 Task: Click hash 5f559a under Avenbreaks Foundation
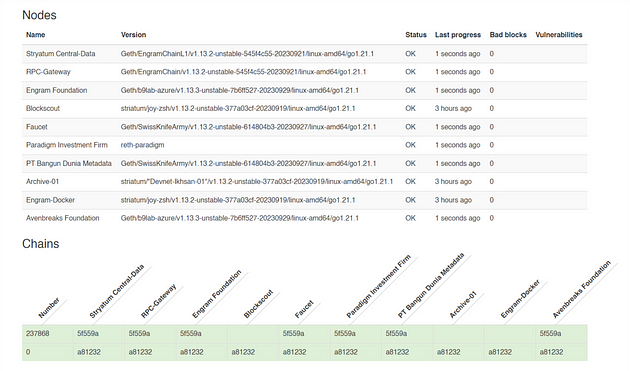click(x=550, y=334)
